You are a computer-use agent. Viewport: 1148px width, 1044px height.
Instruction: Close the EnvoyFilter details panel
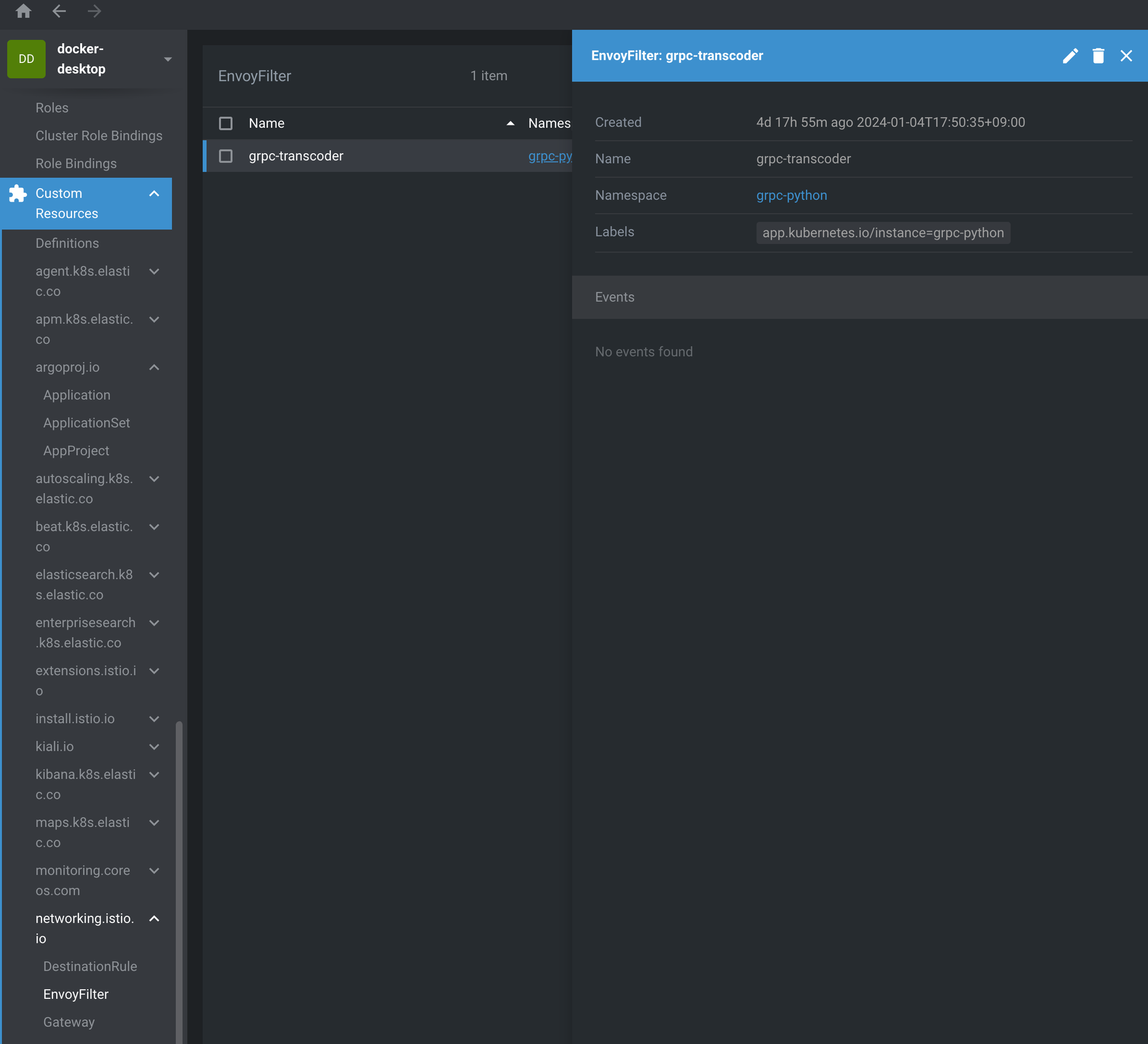[1126, 56]
